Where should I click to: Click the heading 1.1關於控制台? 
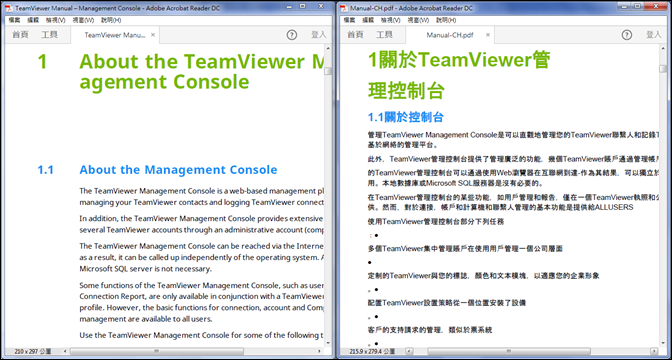pyautogui.click(x=406, y=117)
